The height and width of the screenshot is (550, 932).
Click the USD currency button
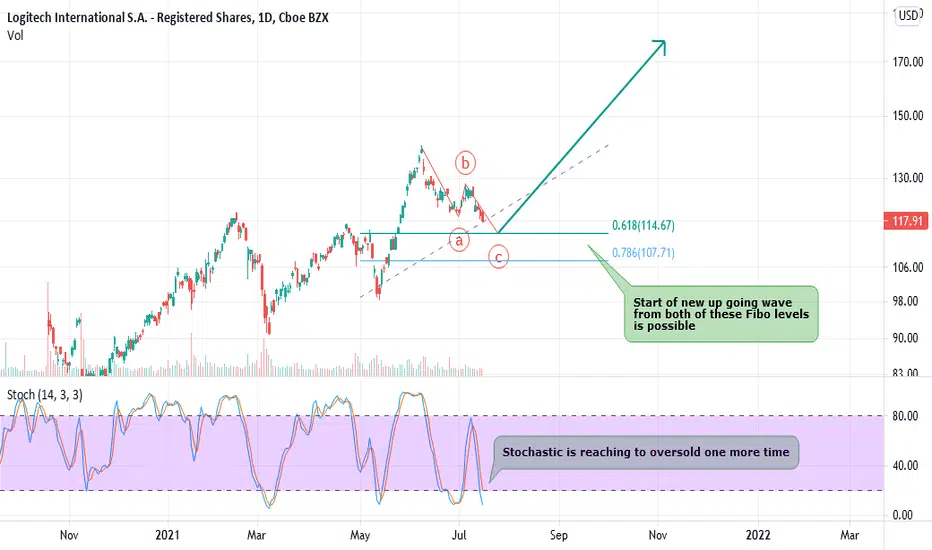(908, 15)
